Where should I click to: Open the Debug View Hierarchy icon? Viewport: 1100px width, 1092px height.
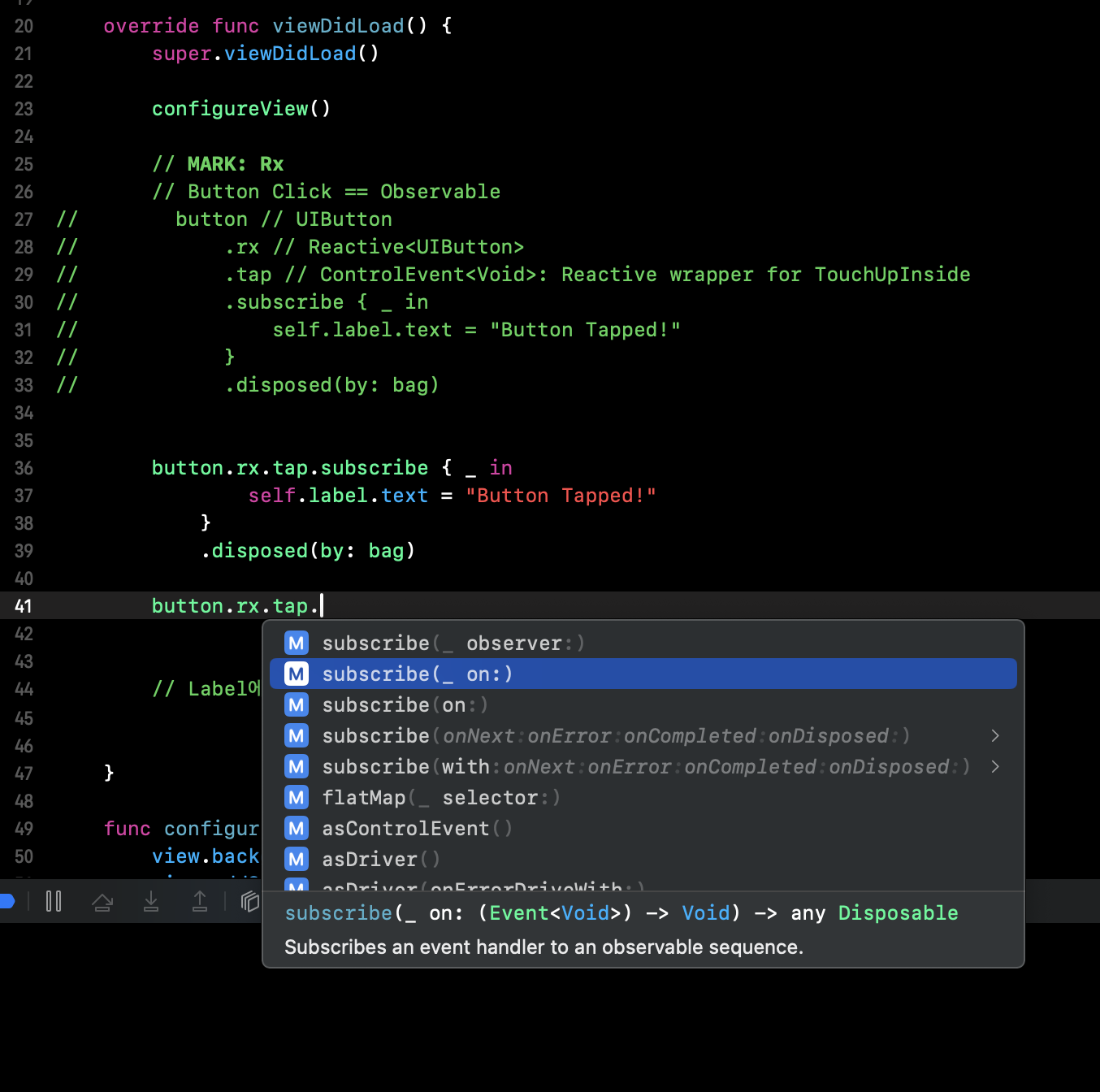(x=250, y=901)
